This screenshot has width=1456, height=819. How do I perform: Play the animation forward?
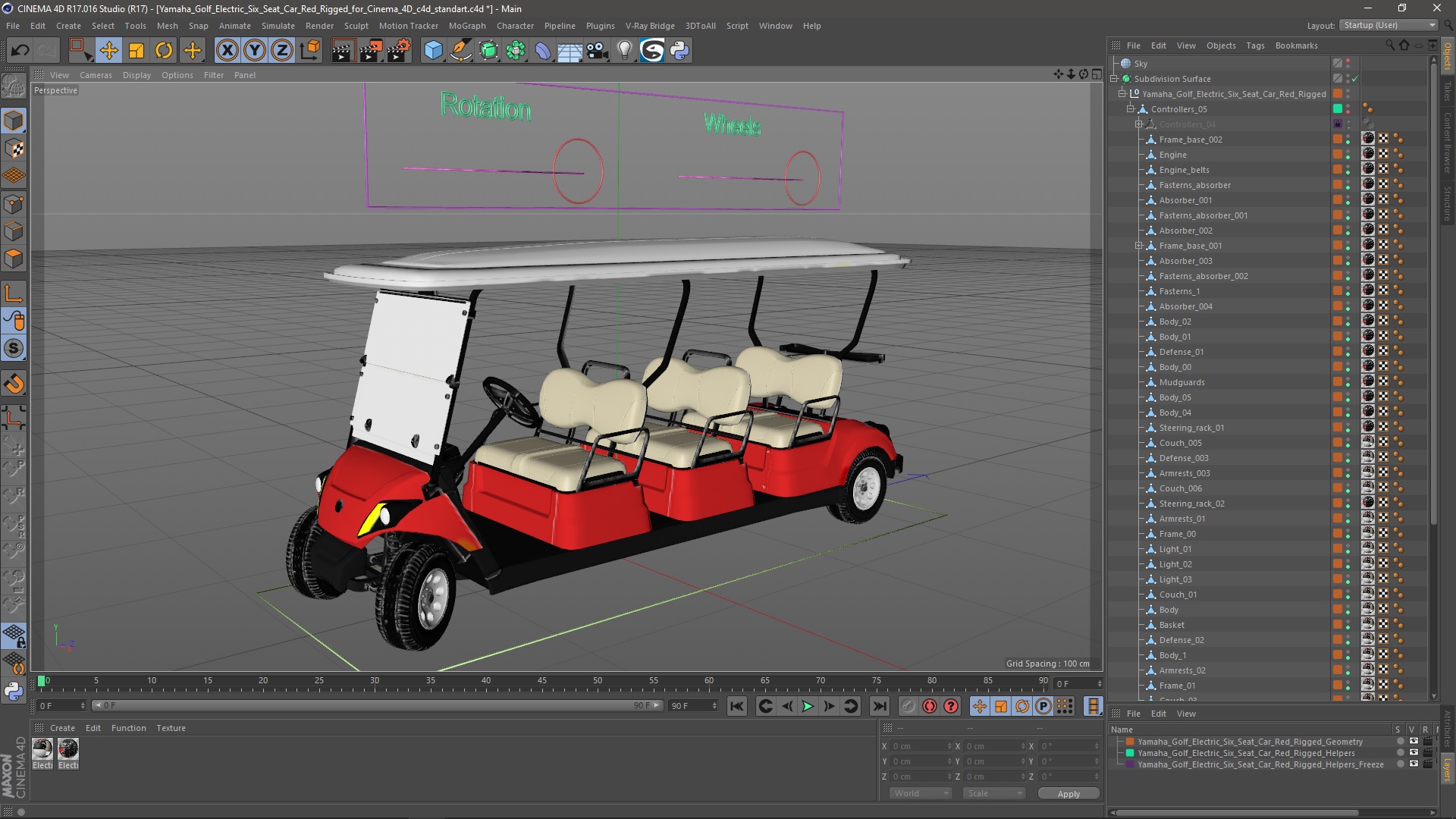point(808,707)
